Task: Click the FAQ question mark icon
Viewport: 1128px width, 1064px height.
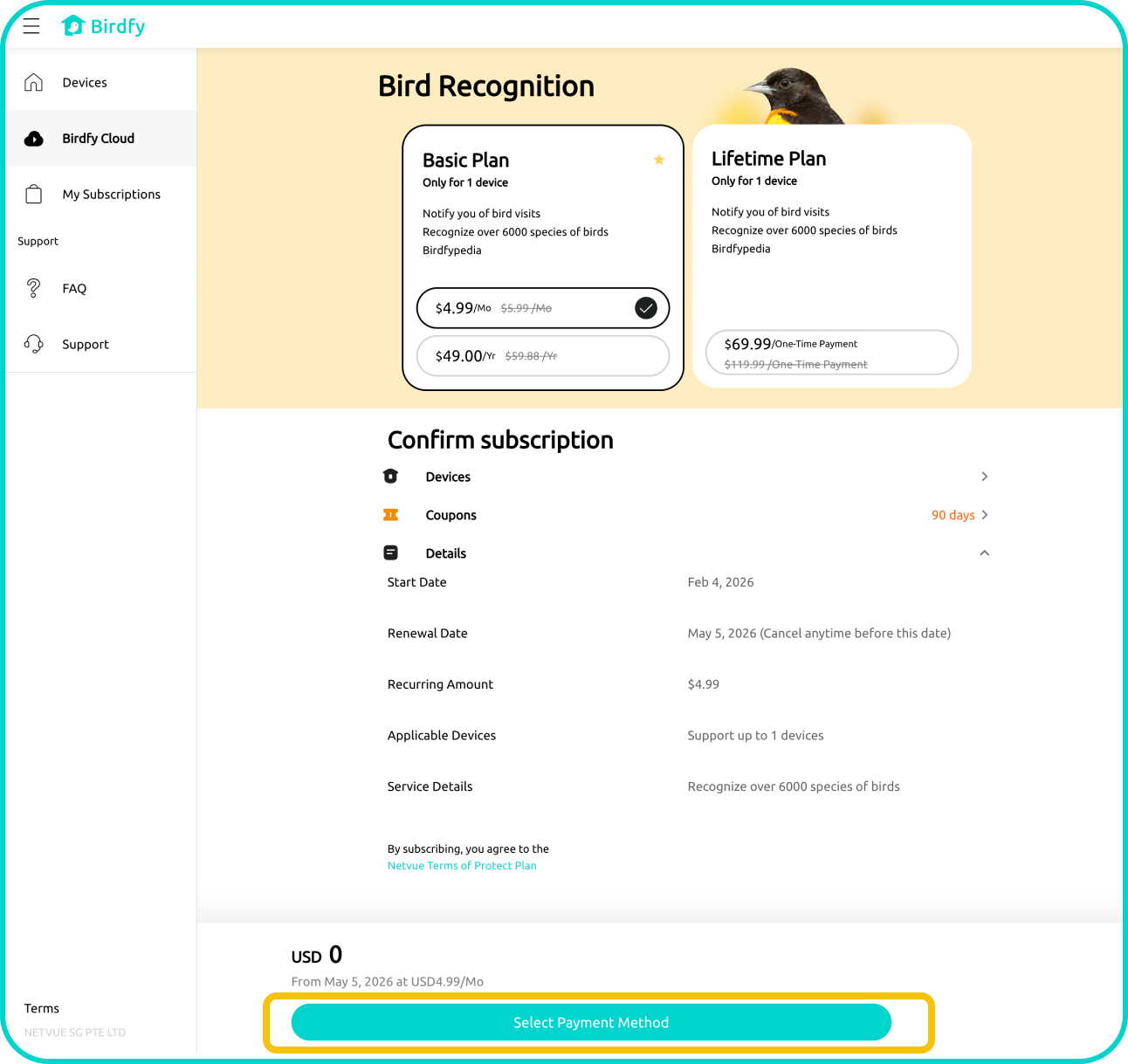Action: pyautogui.click(x=33, y=288)
